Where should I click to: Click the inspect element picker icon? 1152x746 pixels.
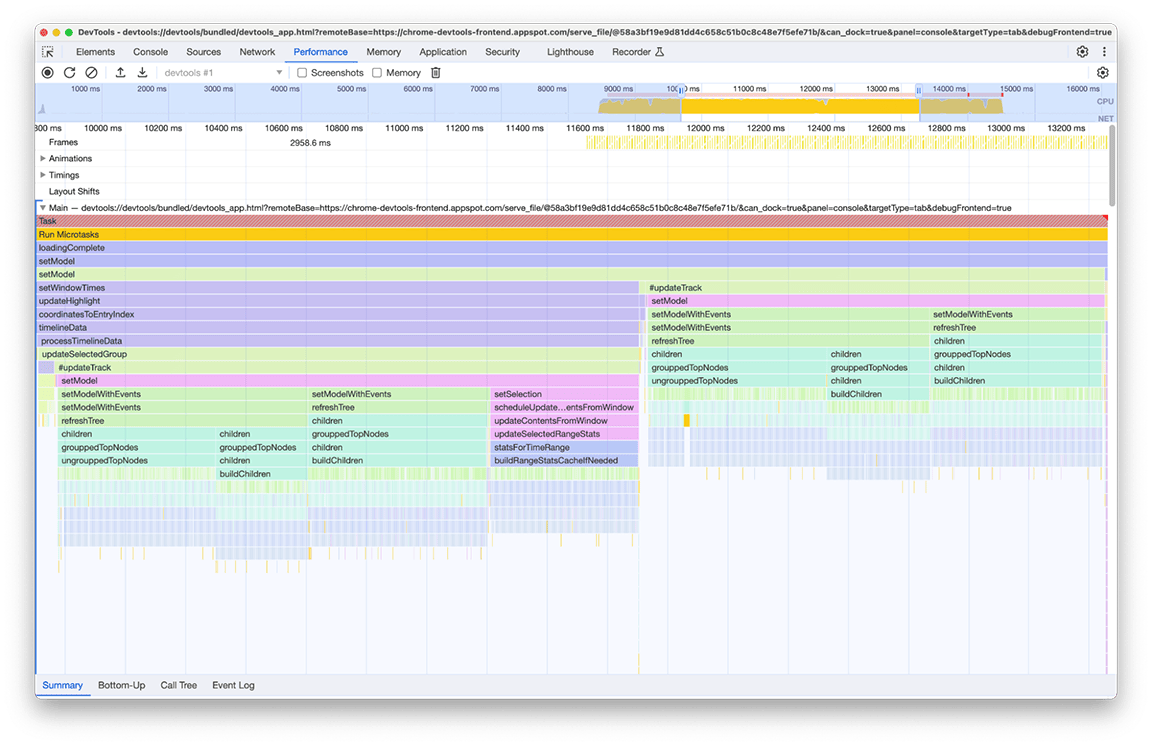pos(47,52)
